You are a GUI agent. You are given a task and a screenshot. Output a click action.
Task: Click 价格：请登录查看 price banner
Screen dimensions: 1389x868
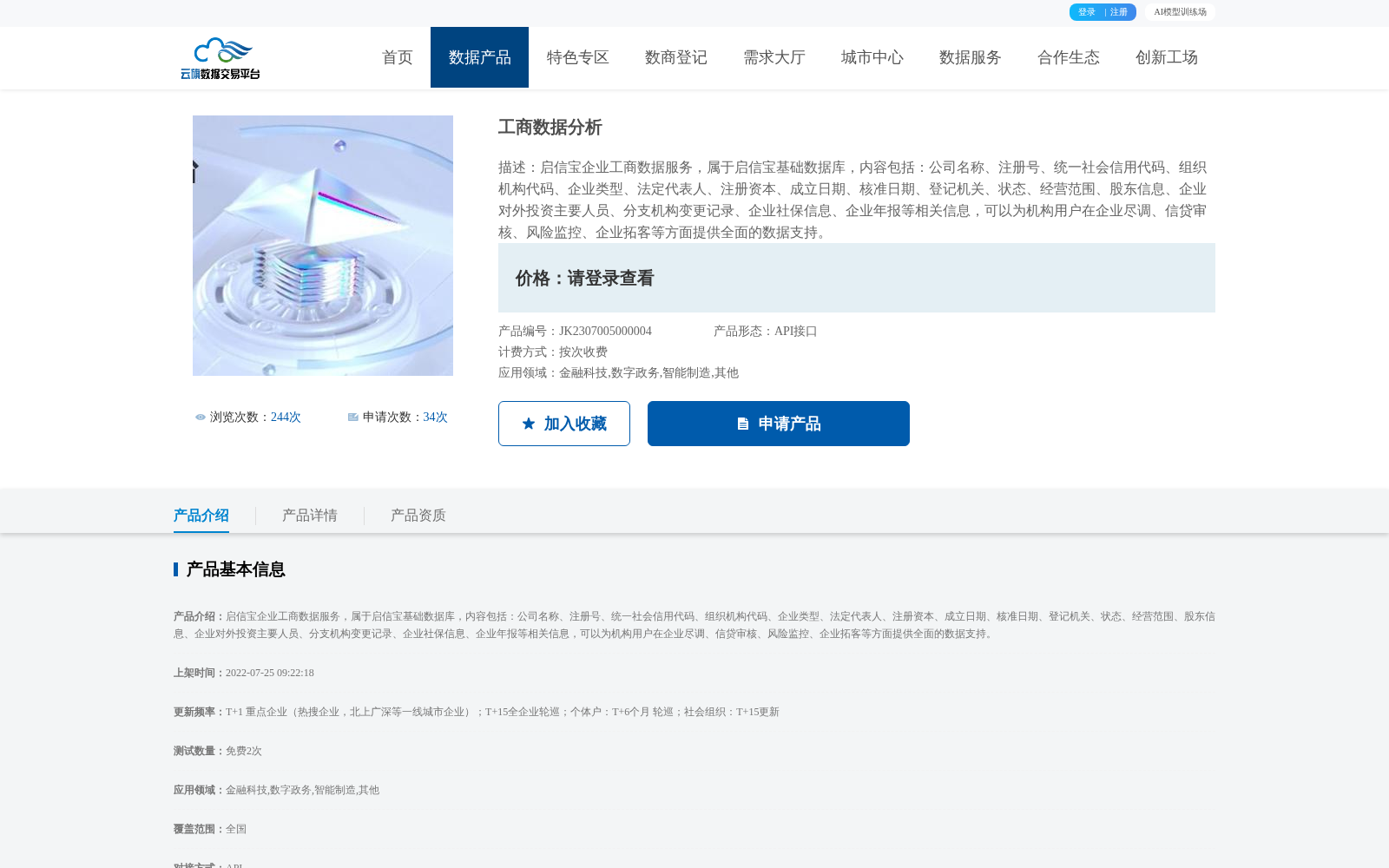[x=857, y=278]
